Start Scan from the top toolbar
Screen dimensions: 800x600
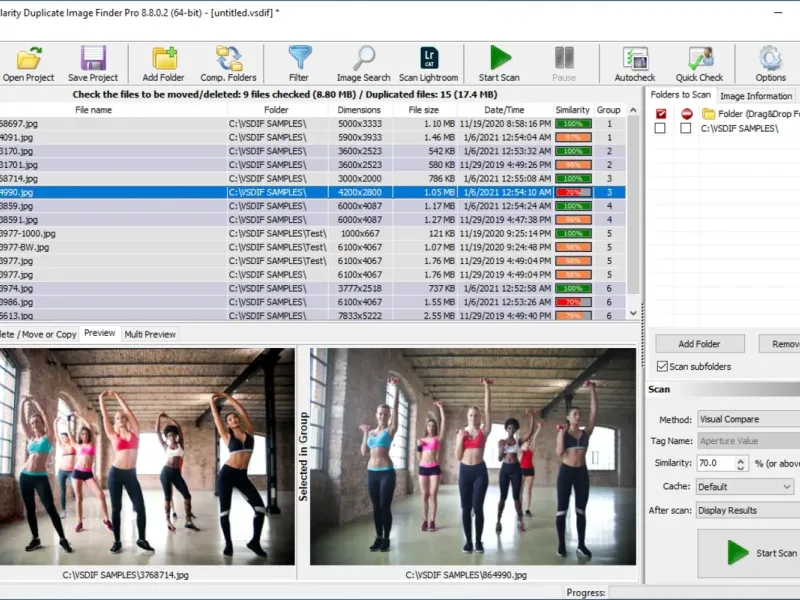[x=499, y=64]
